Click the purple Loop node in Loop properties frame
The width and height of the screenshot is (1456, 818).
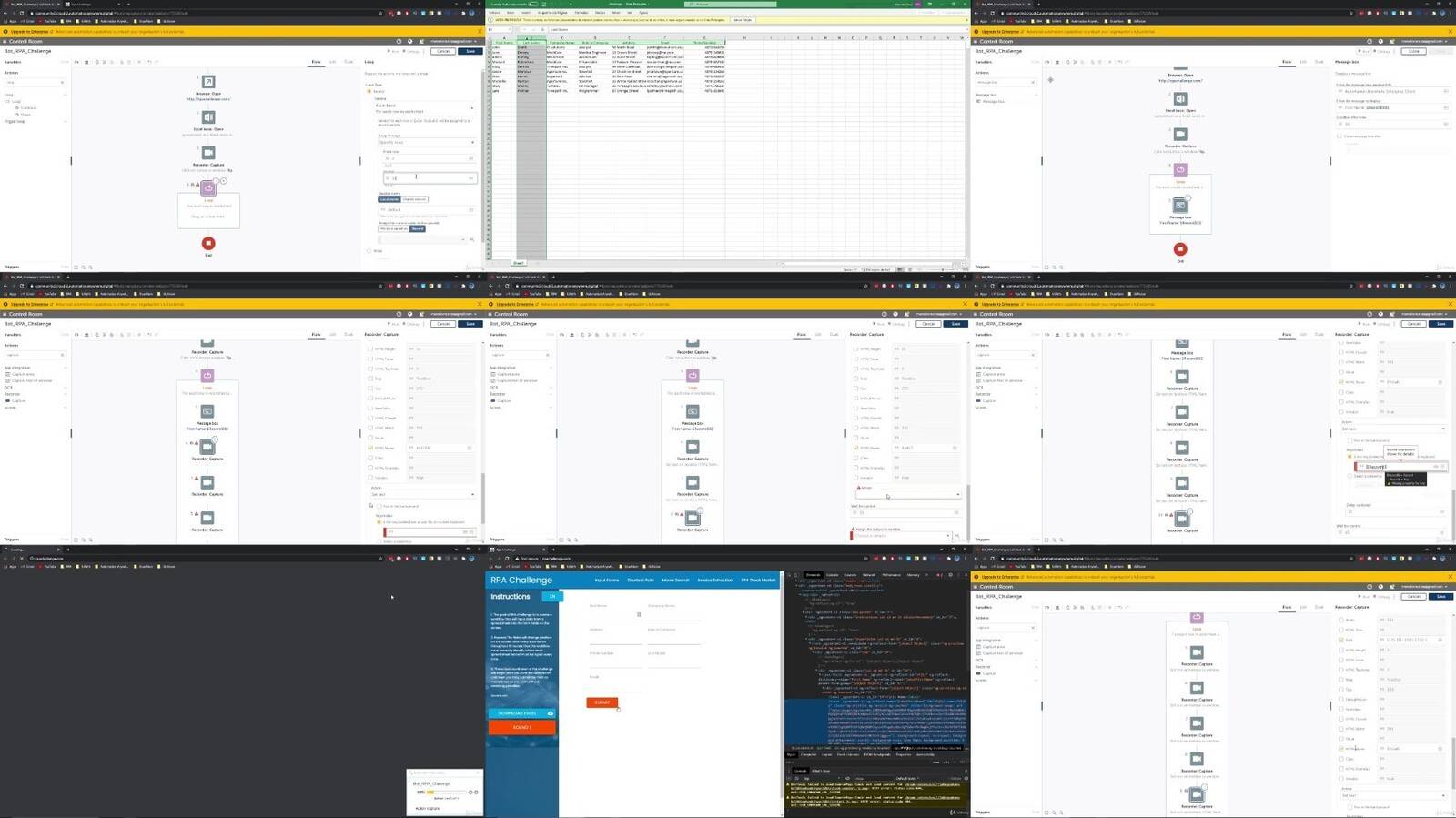click(x=208, y=188)
